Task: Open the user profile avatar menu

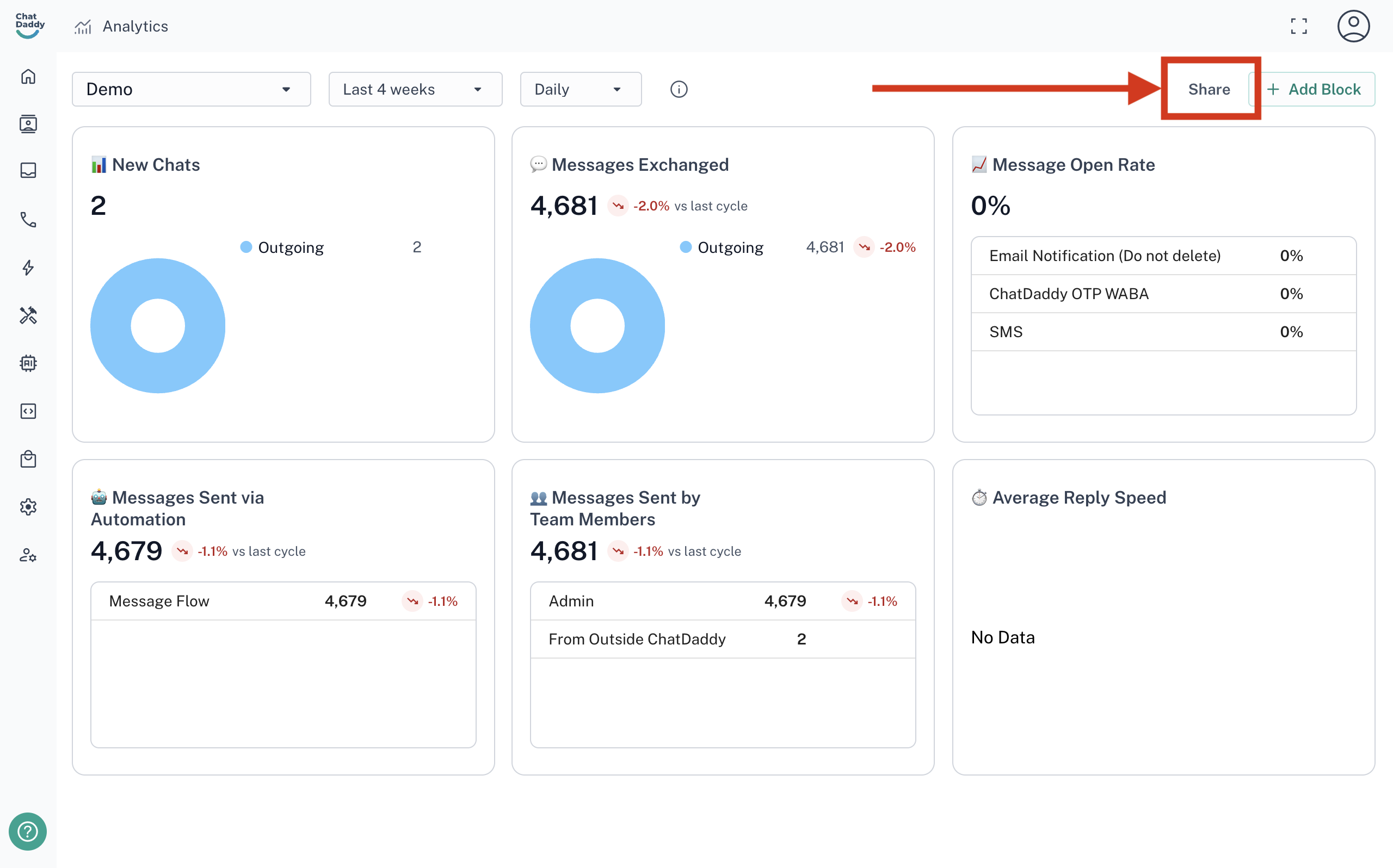Action: click(1353, 27)
